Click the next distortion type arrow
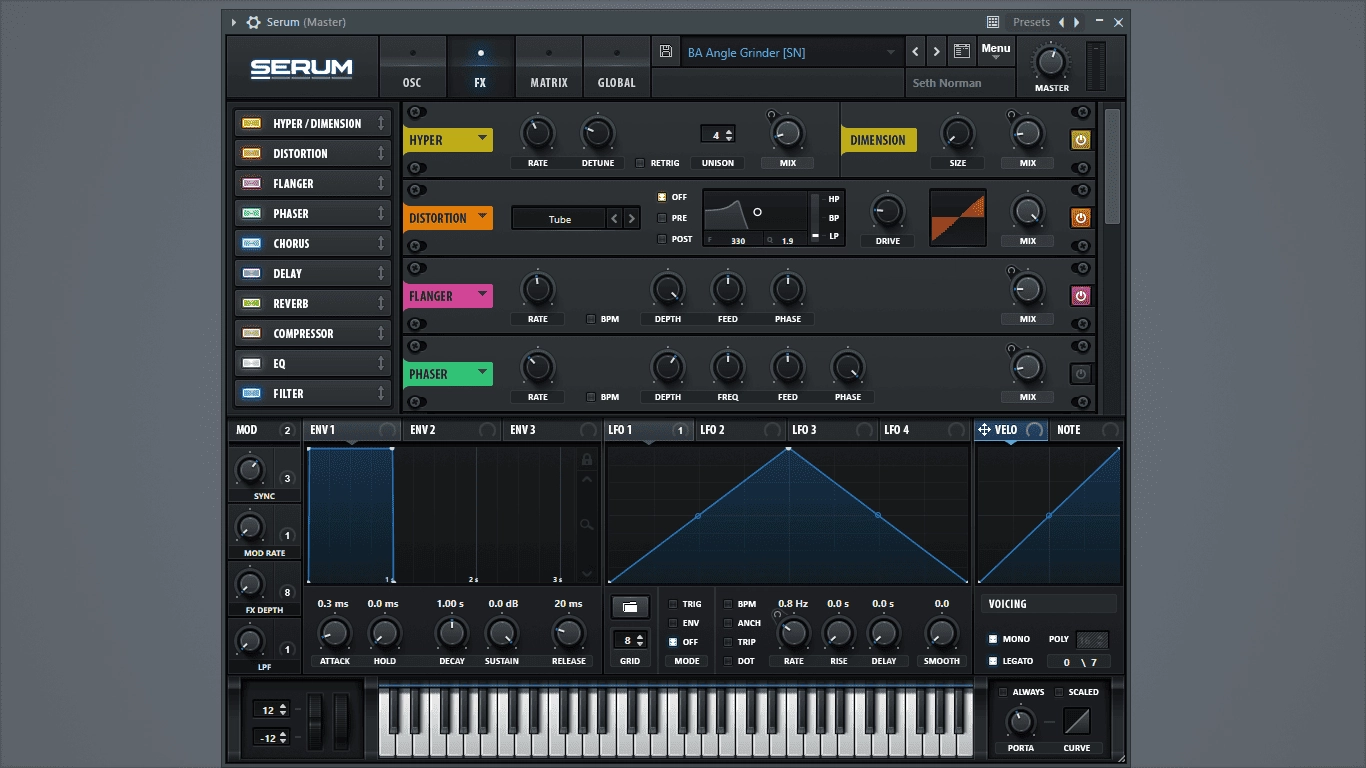Viewport: 1366px width, 768px height. 631,219
